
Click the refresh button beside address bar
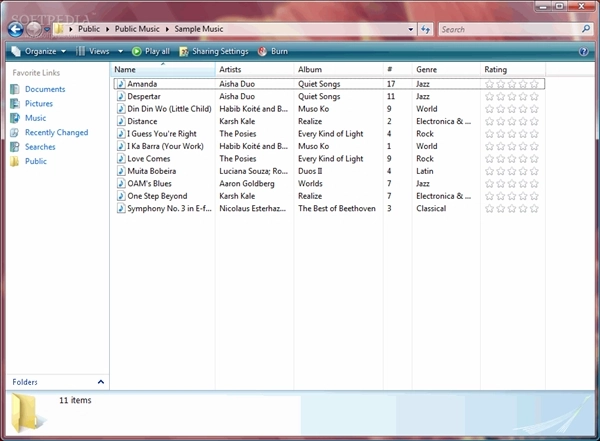426,30
